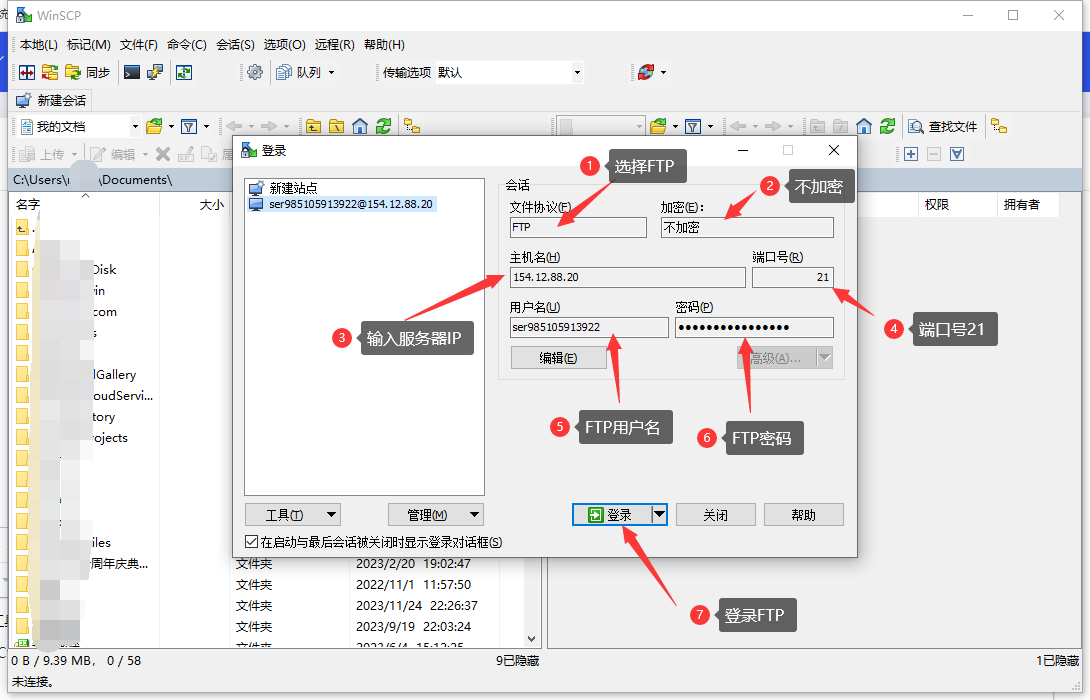Open preferences with the gear icon
The image size is (1090, 700).
click(x=255, y=72)
